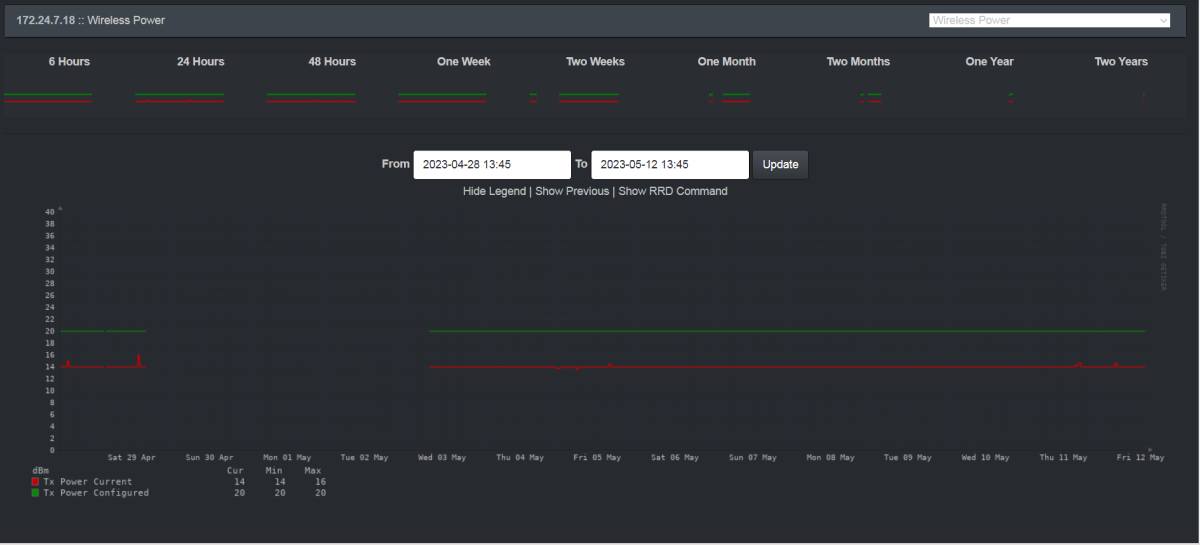Click the 172.24.7.18 :: Wireless Power title
The width and height of the screenshot is (1200, 545).
click(x=91, y=20)
